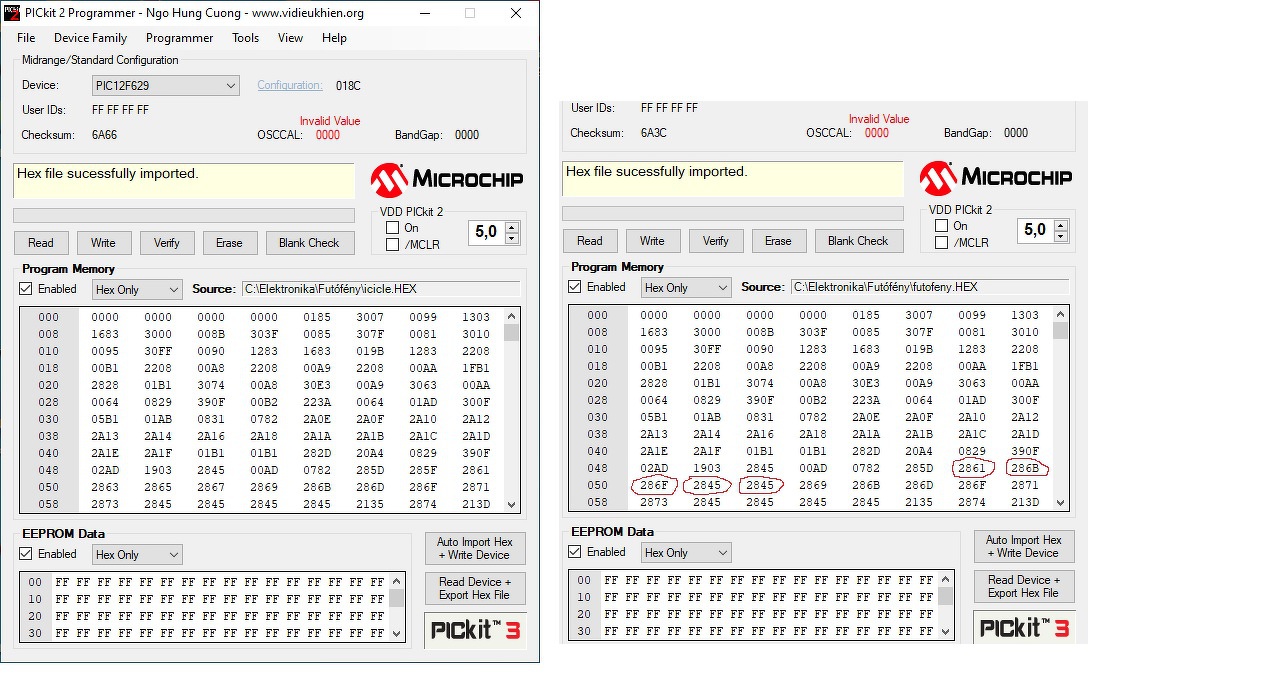Increase VDD voltage in left window
This screenshot has width=1276, height=686.
click(512, 228)
